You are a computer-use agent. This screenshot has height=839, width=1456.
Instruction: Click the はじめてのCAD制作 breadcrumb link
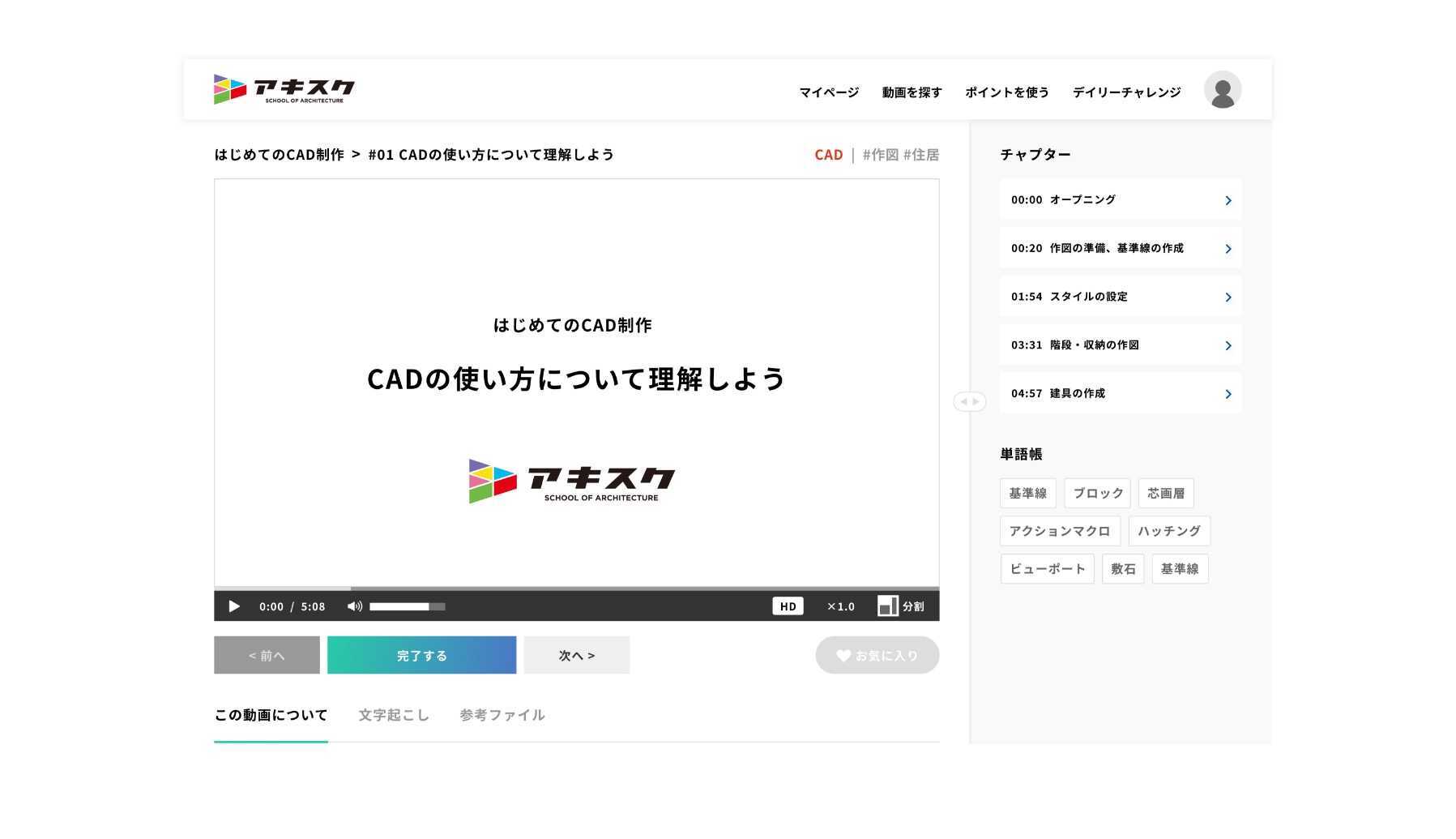tap(279, 155)
